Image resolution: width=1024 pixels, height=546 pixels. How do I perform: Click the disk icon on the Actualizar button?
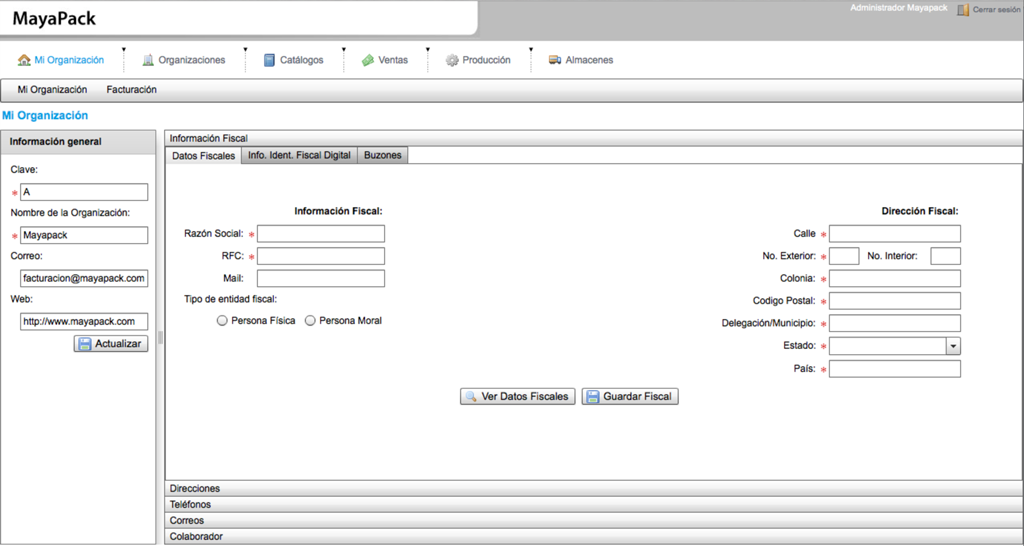(x=84, y=344)
